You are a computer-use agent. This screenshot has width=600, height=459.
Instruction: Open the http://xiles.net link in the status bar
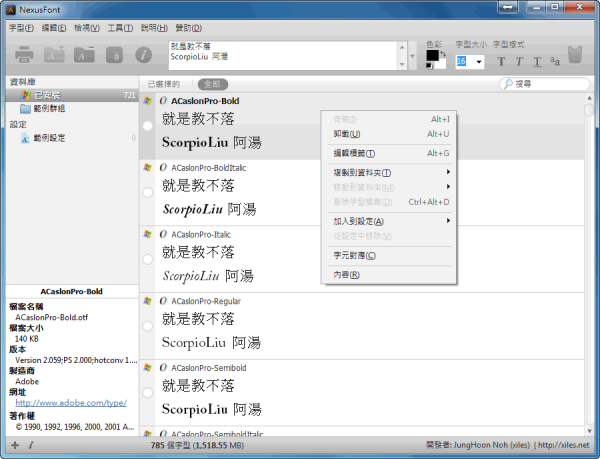pyautogui.click(x=564, y=445)
